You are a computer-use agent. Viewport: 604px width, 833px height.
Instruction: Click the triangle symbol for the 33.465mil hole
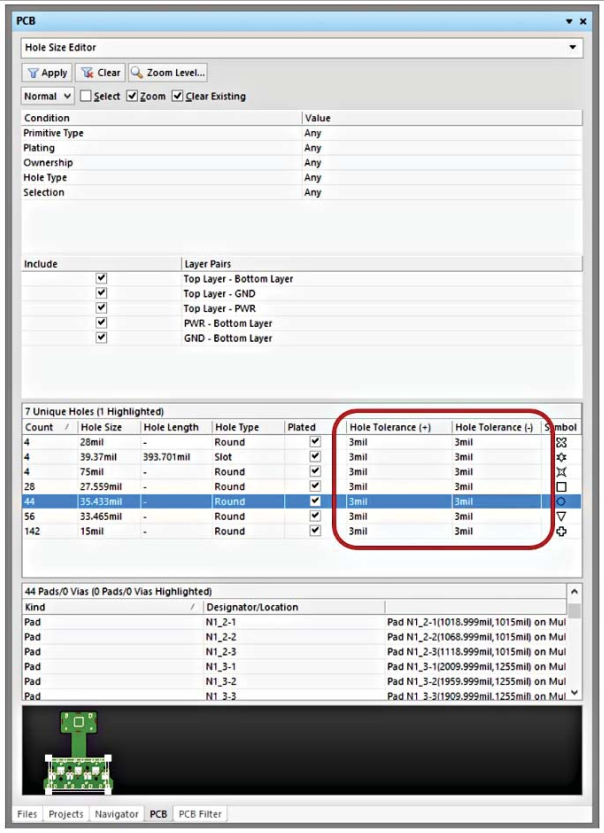coord(561,517)
